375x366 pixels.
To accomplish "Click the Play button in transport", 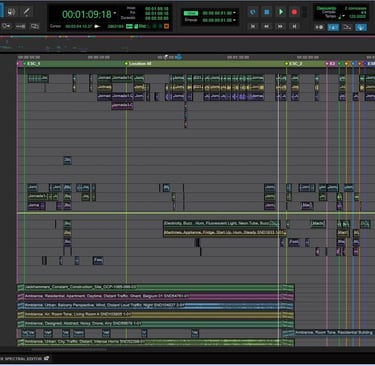I will click(x=281, y=12).
